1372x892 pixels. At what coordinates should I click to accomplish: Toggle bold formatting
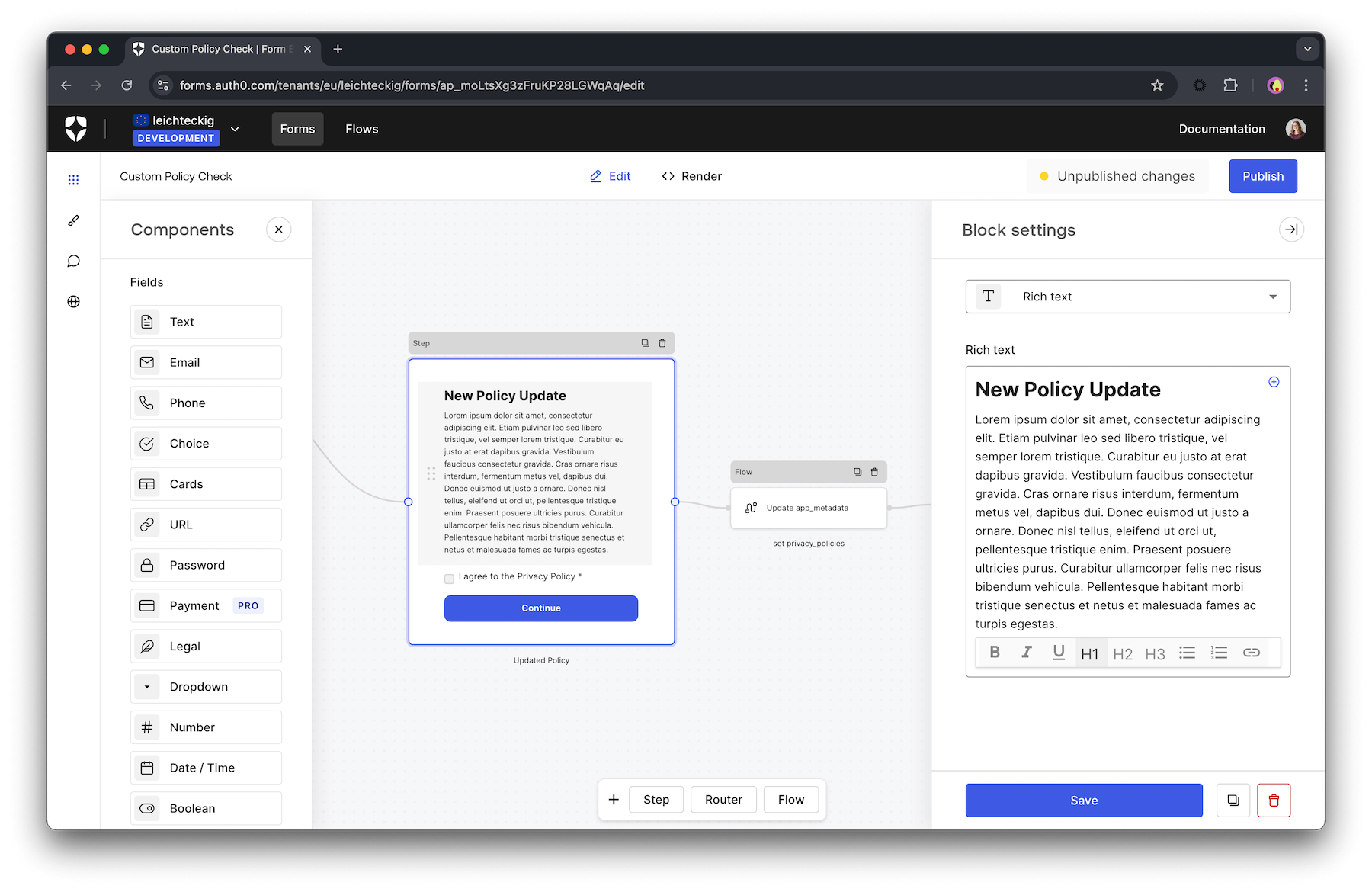pos(995,653)
